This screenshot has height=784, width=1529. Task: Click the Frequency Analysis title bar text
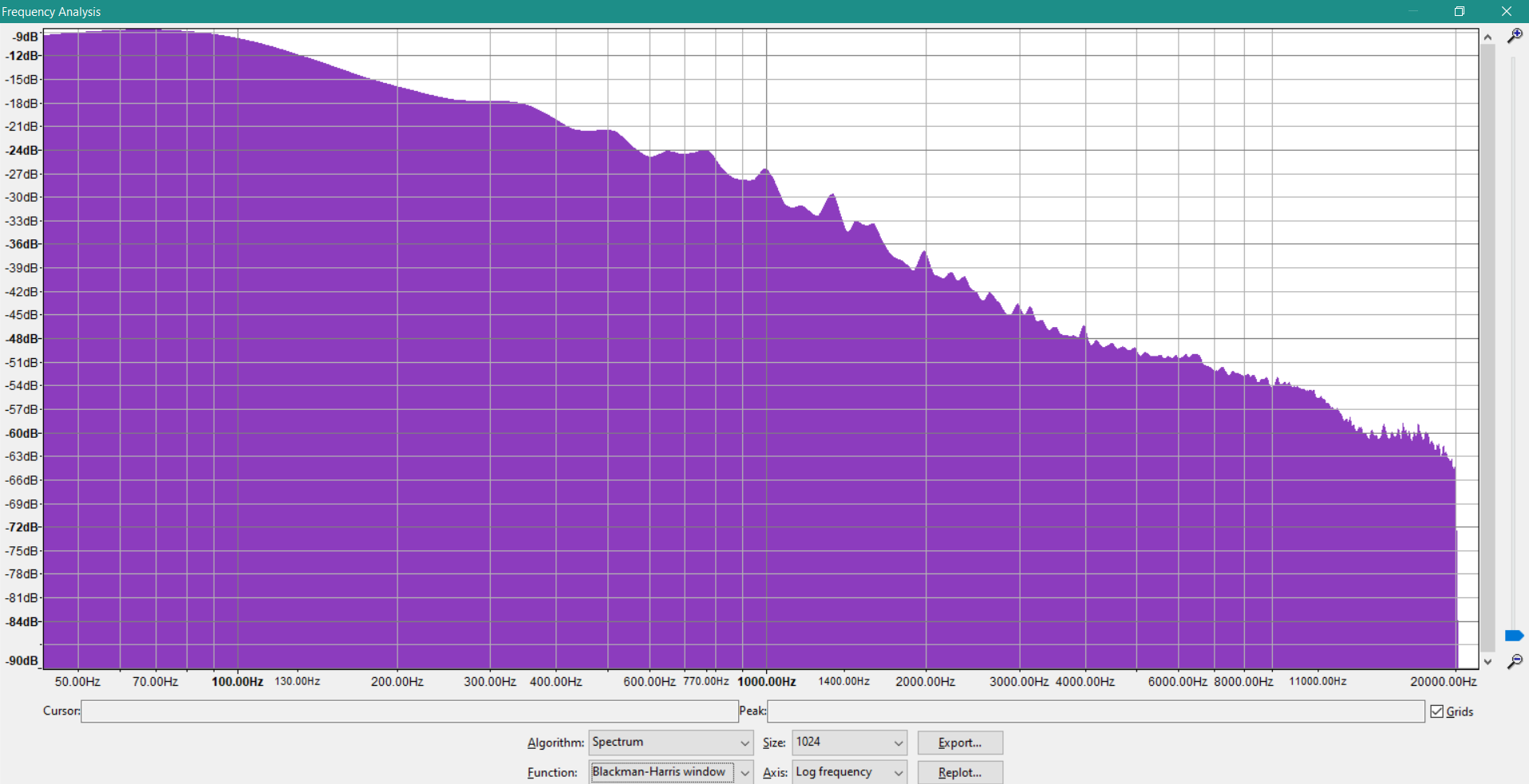[51, 11]
